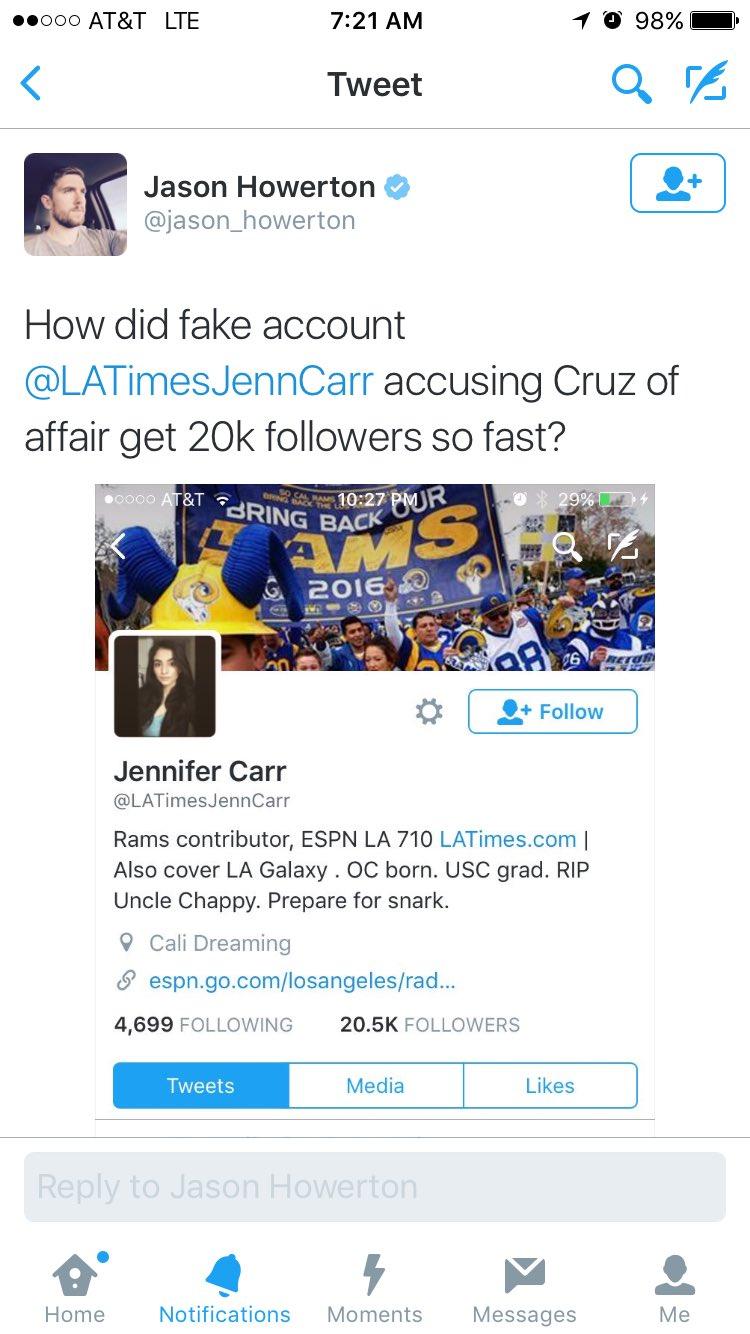Open the Messages tab
This screenshot has height=1334, width=750.
[524, 1287]
